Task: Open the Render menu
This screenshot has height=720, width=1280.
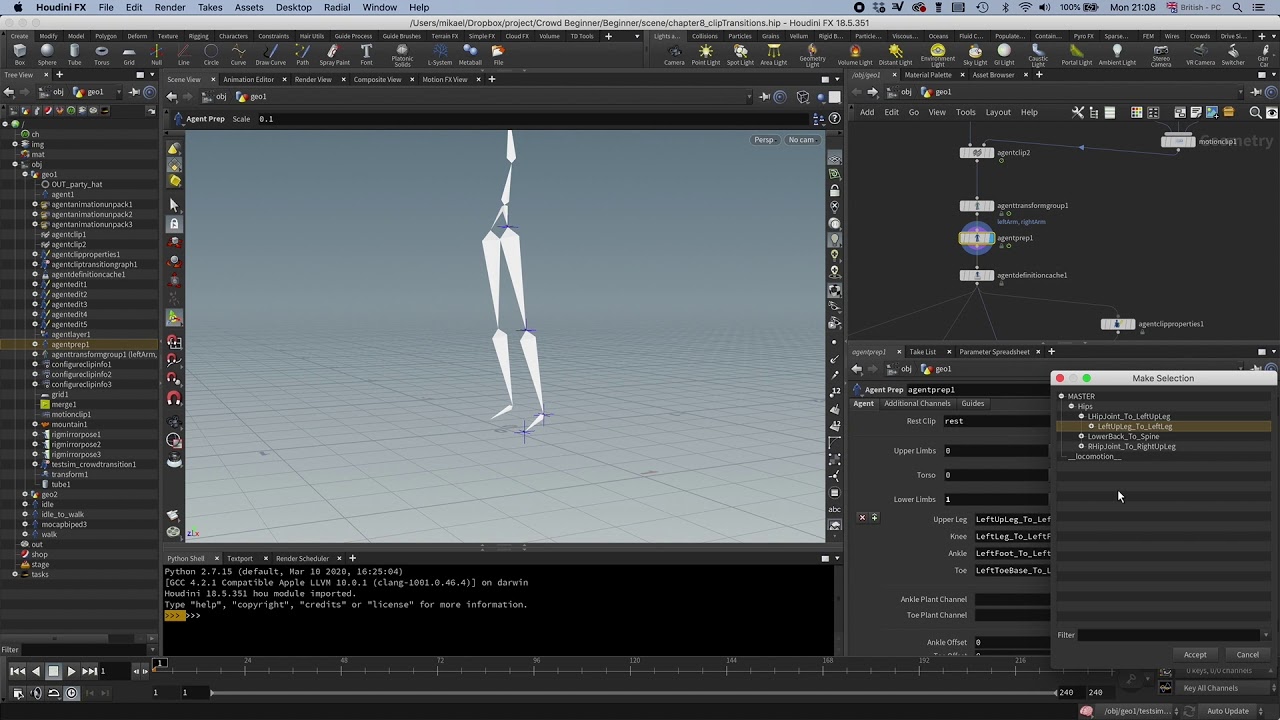Action: (170, 7)
